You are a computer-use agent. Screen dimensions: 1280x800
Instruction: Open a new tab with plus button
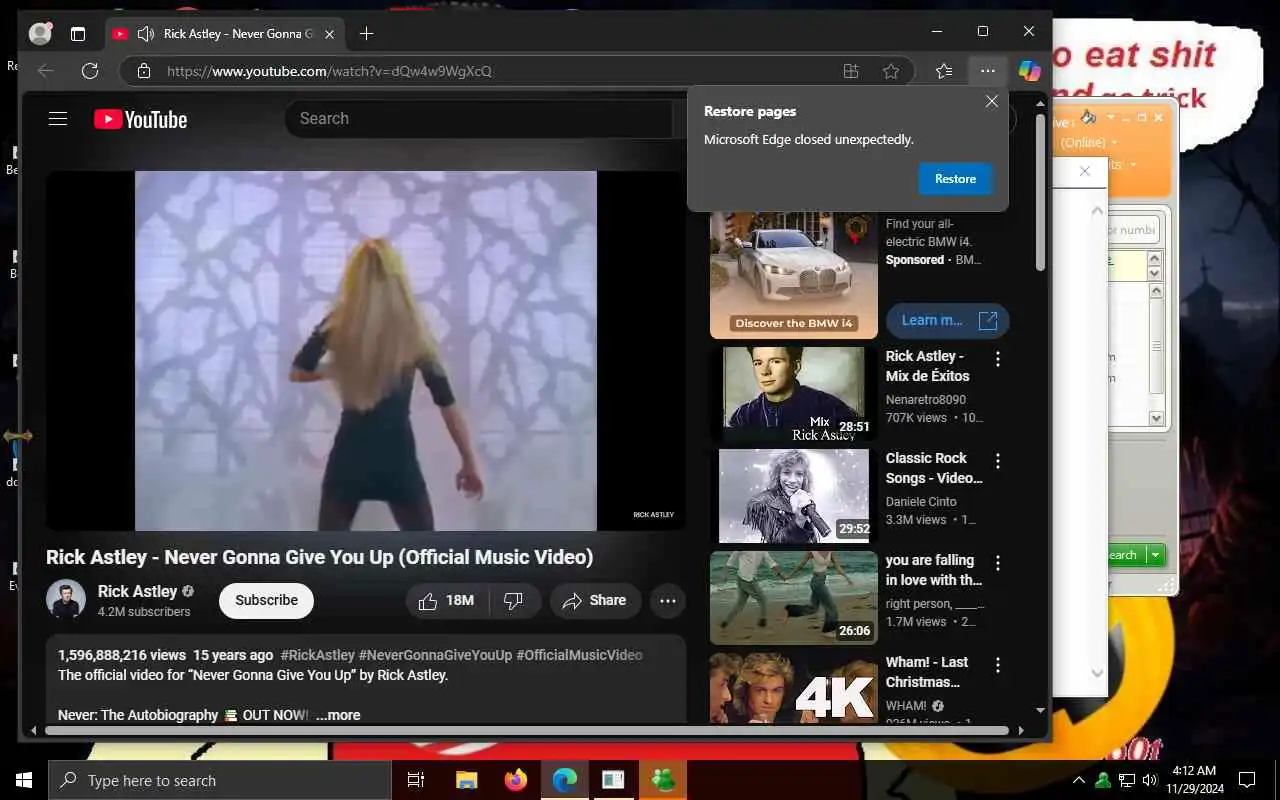pyautogui.click(x=366, y=34)
